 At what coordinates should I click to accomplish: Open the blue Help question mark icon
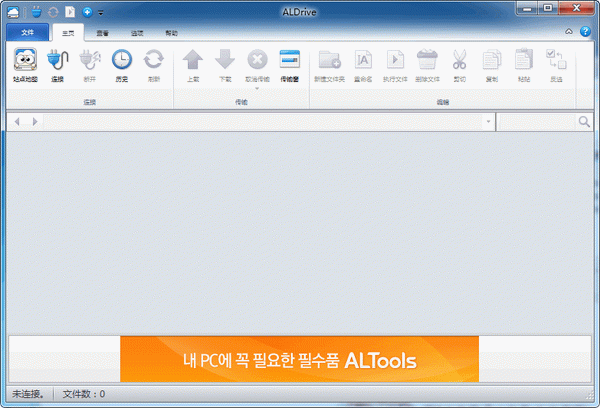tap(585, 31)
